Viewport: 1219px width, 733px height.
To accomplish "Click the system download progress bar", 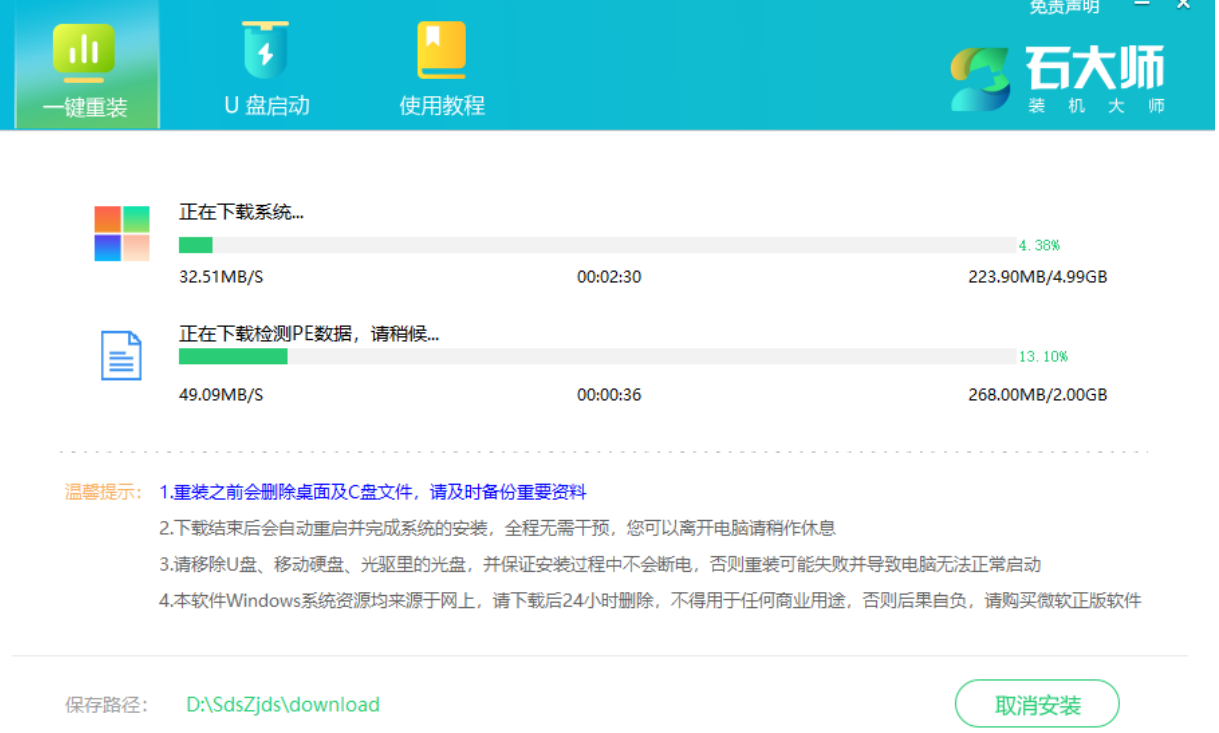I will click(x=597, y=245).
